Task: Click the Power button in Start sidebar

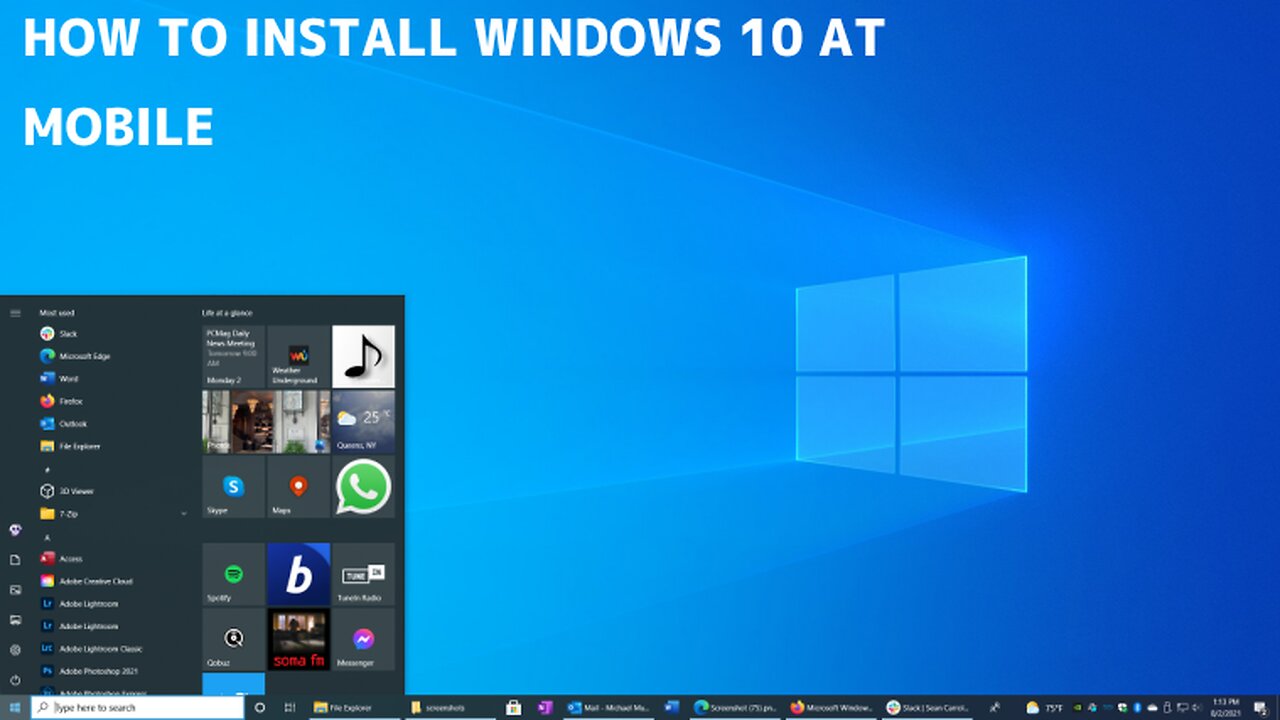Action: [15, 680]
